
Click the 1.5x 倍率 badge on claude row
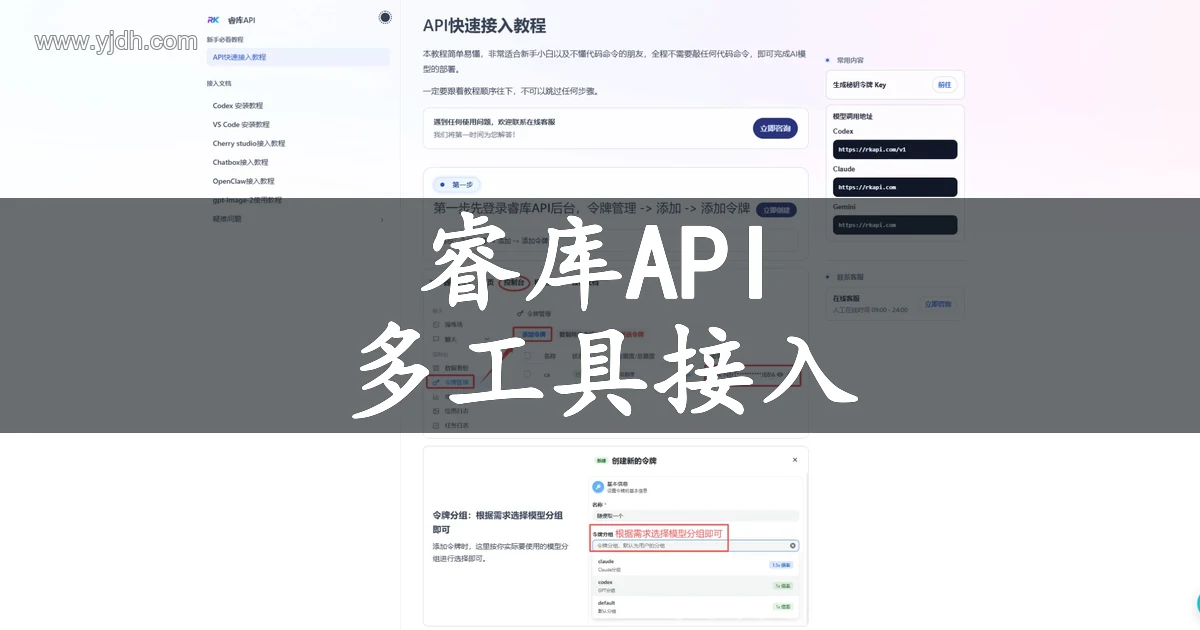click(x=781, y=565)
